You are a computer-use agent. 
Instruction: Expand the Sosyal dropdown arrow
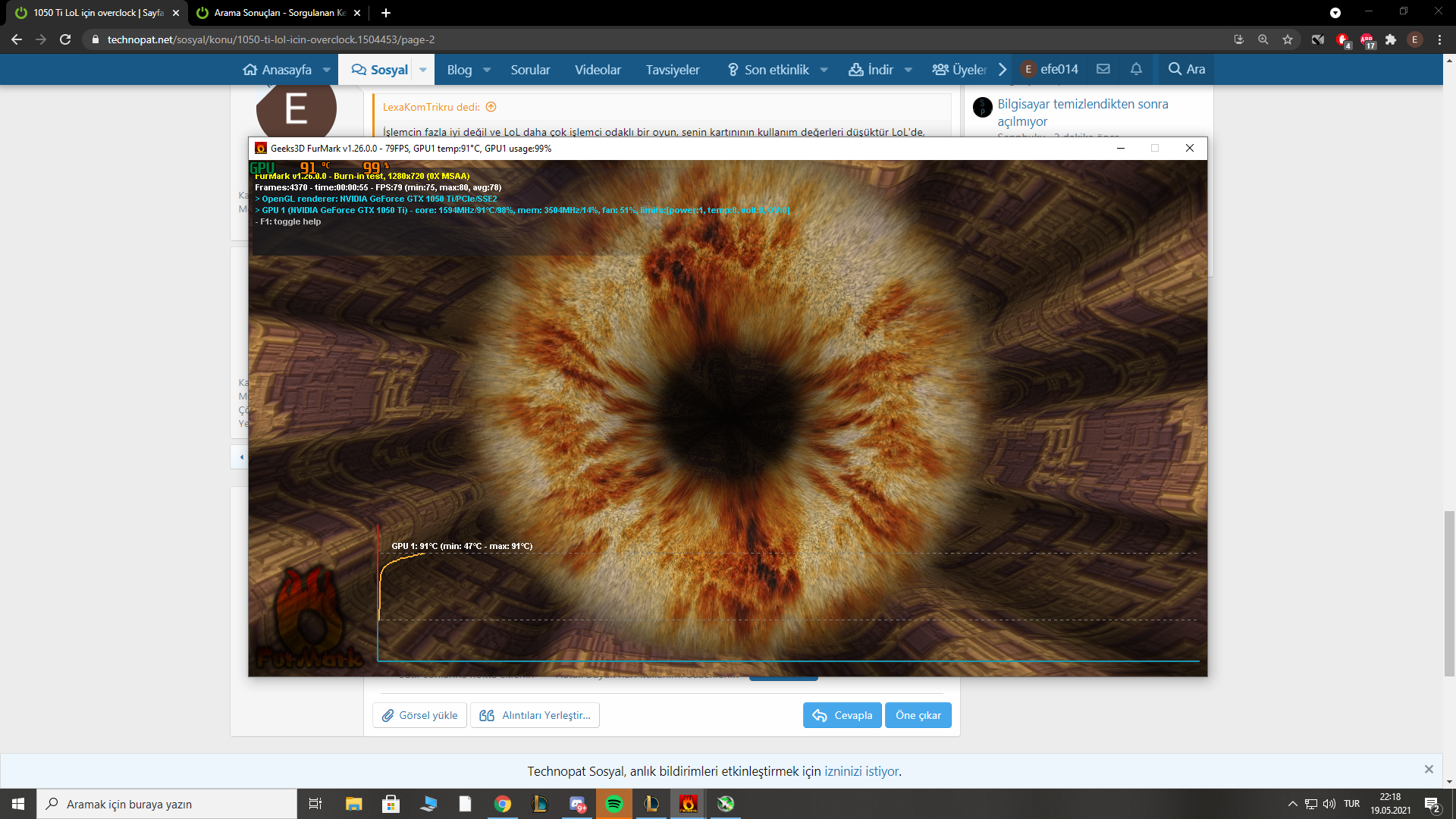click(x=423, y=70)
